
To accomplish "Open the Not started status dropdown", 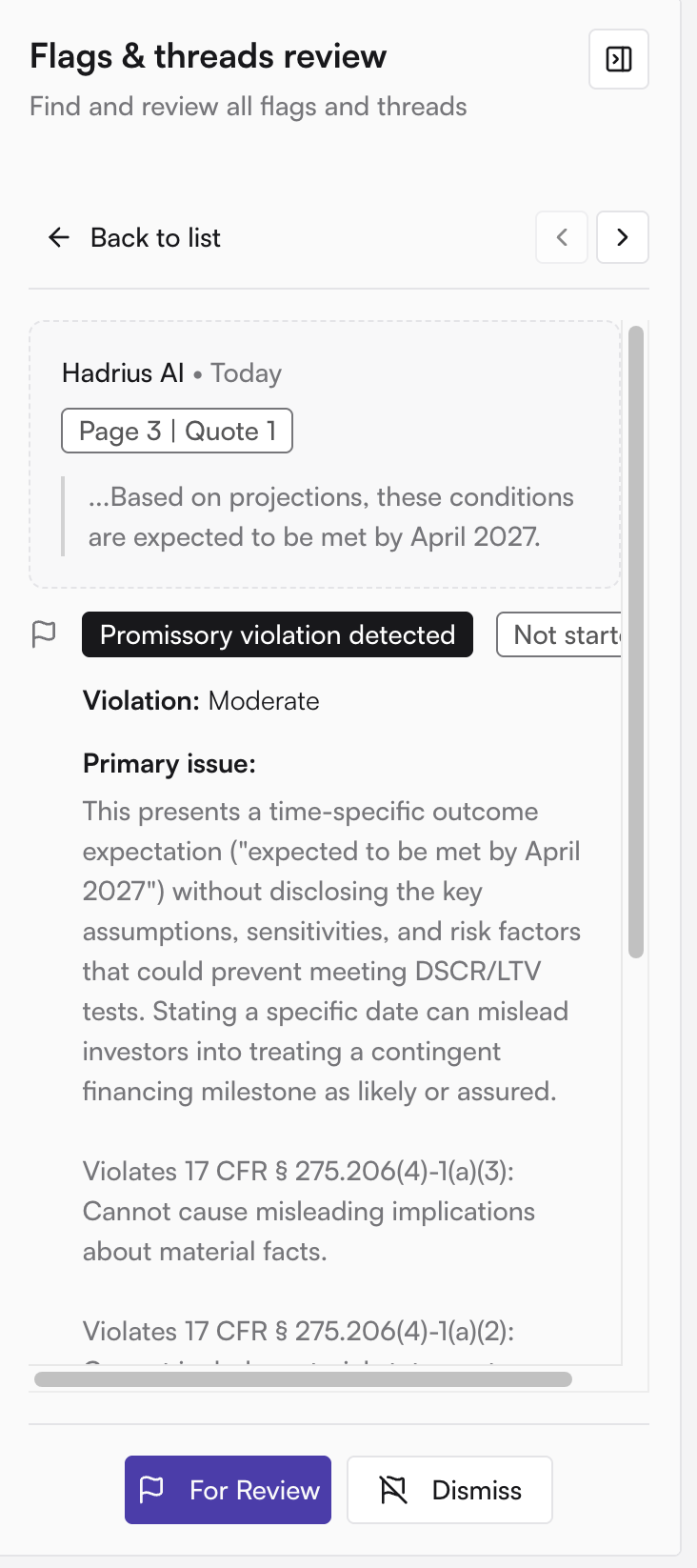I will [x=560, y=634].
